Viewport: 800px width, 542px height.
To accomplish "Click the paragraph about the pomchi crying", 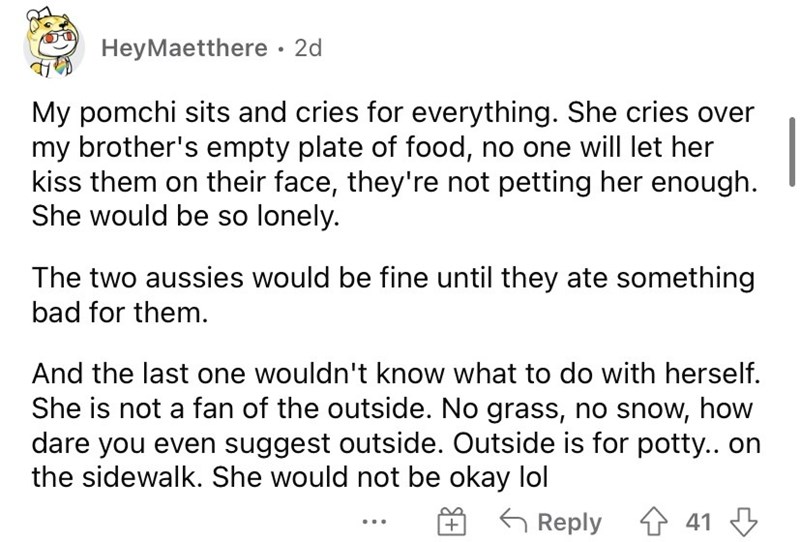I will [394, 164].
